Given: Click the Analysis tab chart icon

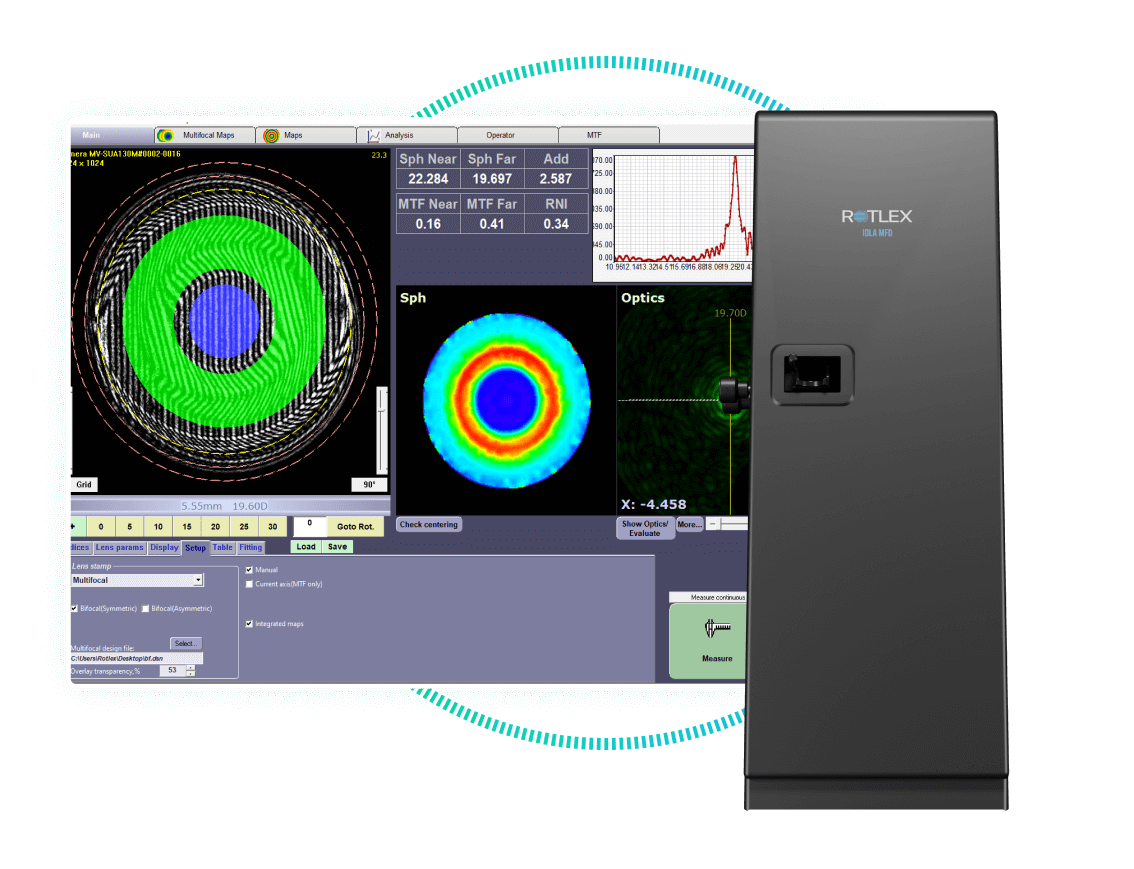Looking at the screenshot, I should (x=373, y=135).
